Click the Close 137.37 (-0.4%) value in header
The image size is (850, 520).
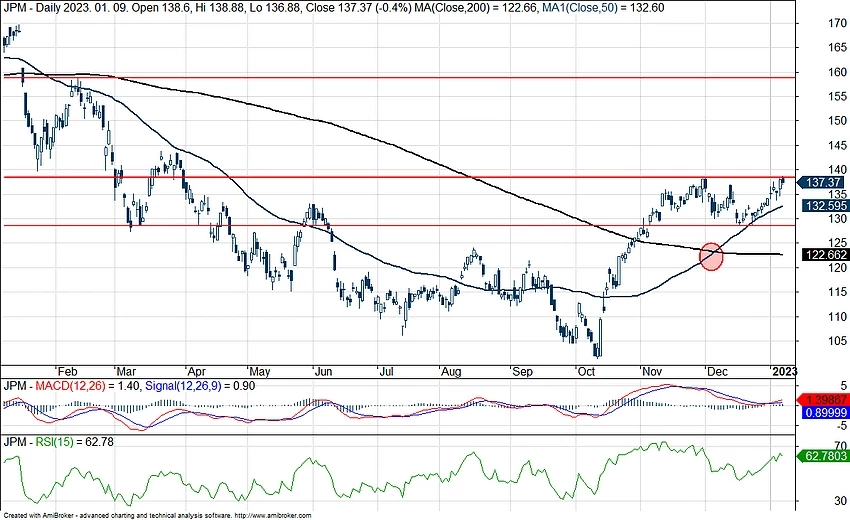(359, 8)
